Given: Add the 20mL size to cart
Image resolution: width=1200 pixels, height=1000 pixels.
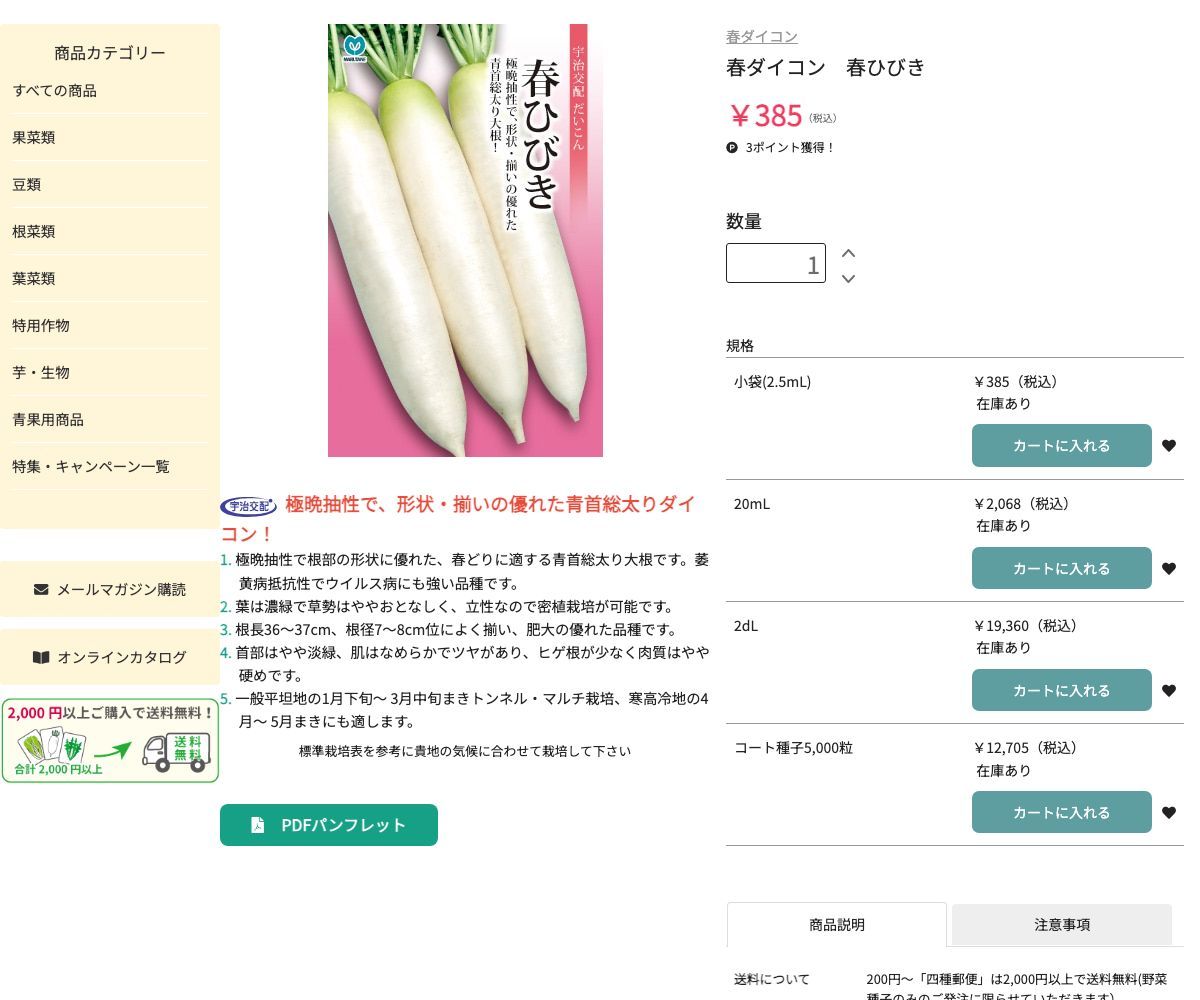Looking at the screenshot, I should point(1061,568).
